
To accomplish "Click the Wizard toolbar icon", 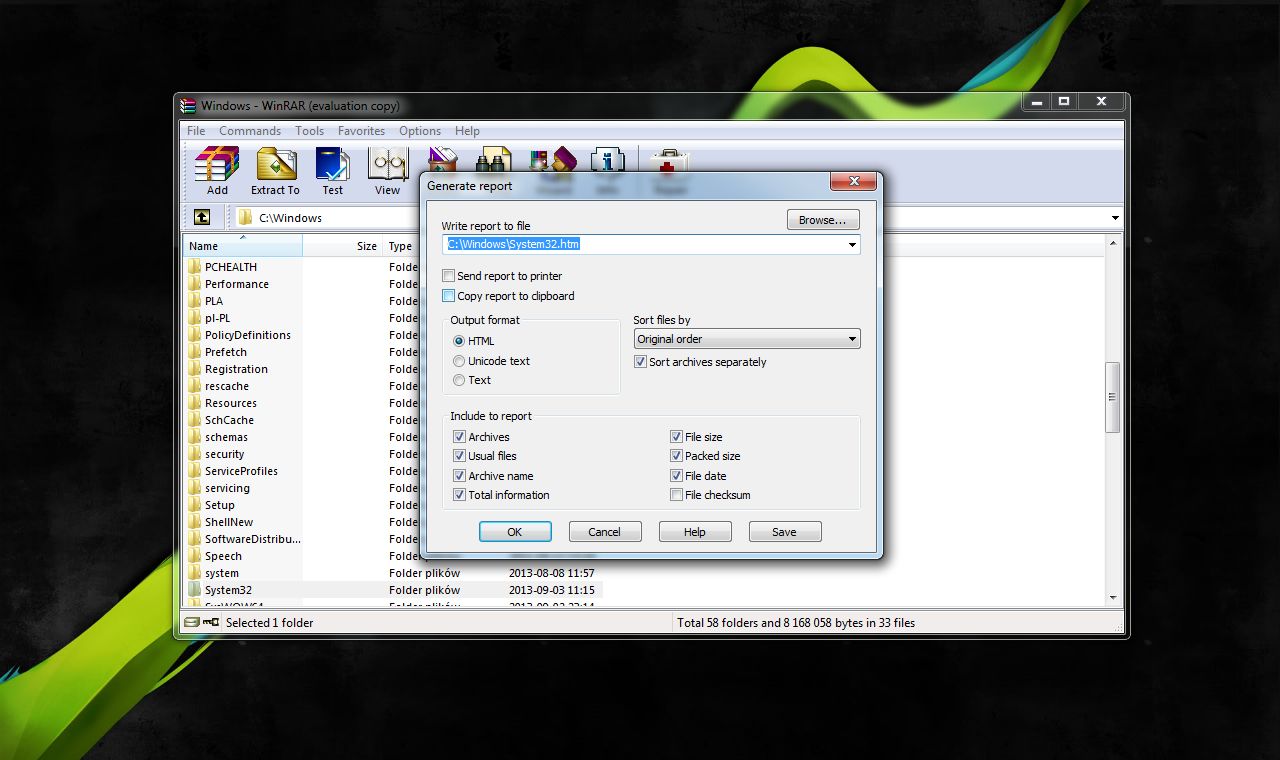I will click(553, 158).
